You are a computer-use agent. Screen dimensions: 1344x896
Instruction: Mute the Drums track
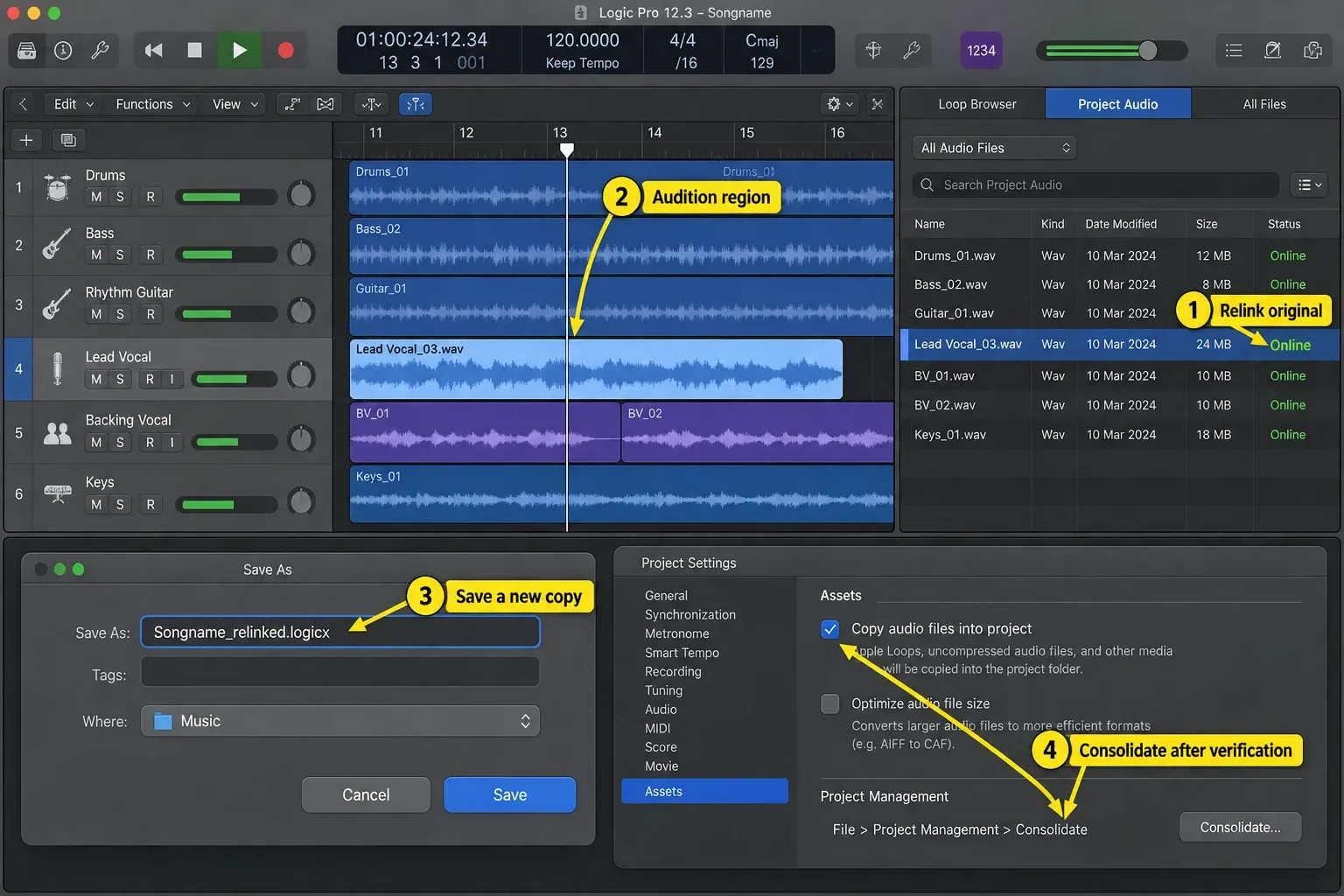(96, 197)
